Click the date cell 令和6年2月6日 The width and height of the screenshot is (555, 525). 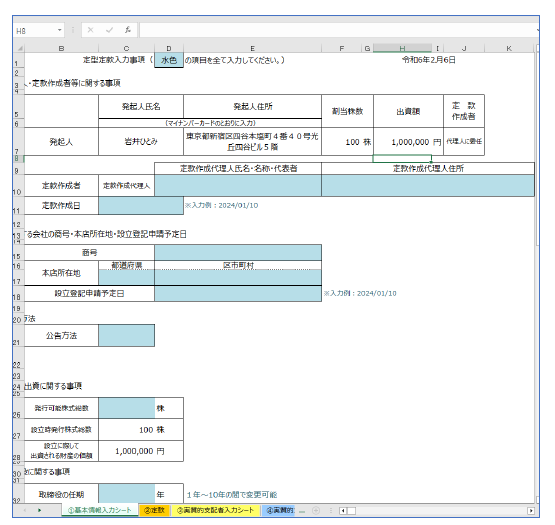click(429, 60)
